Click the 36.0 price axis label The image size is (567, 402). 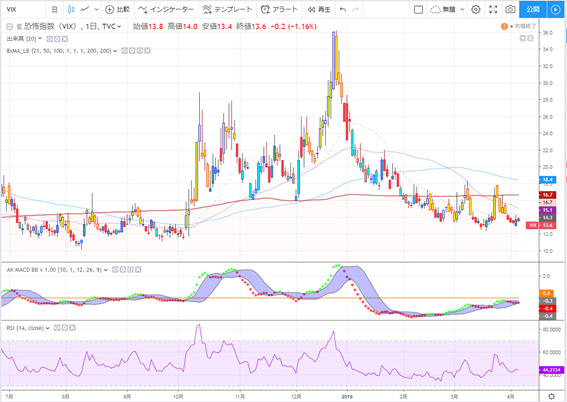pyautogui.click(x=547, y=33)
